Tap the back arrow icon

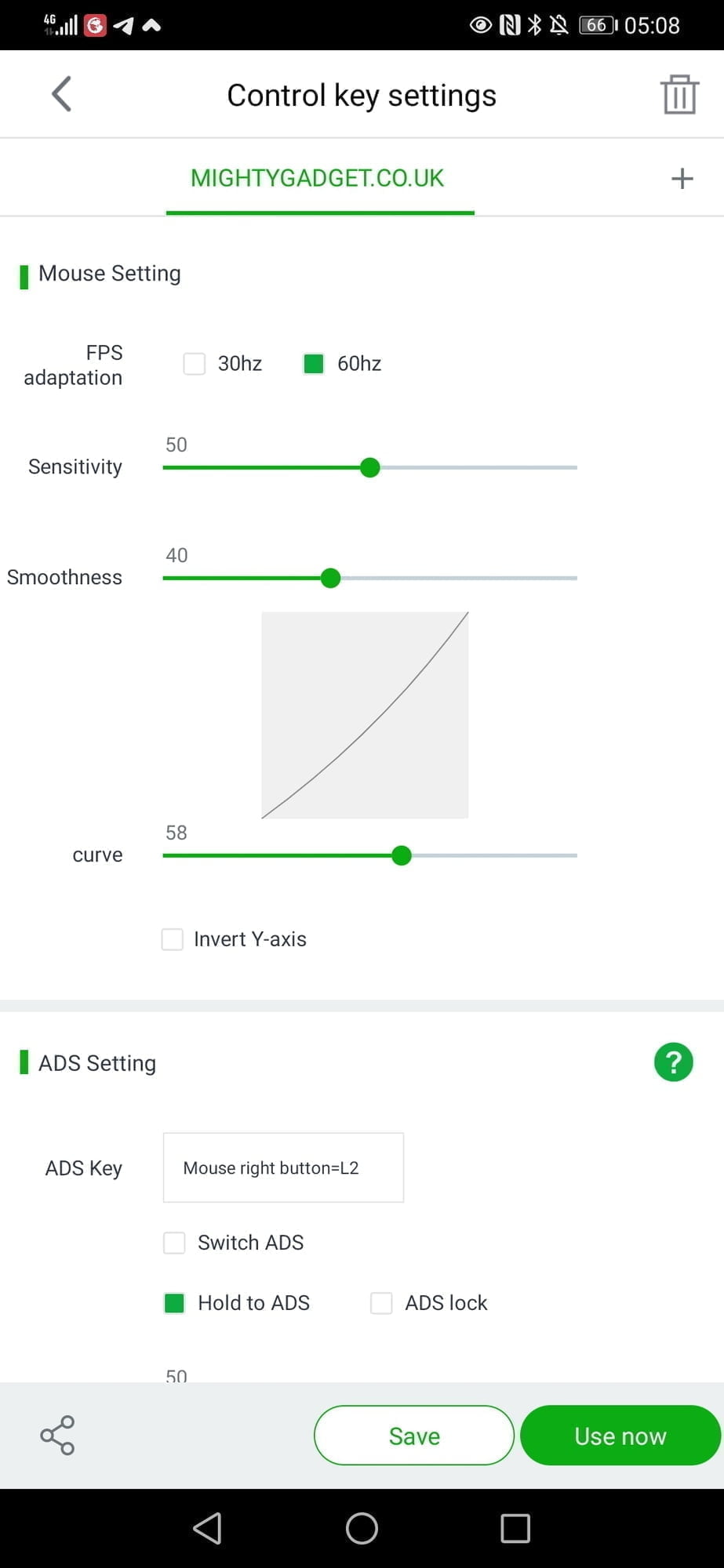[x=62, y=94]
